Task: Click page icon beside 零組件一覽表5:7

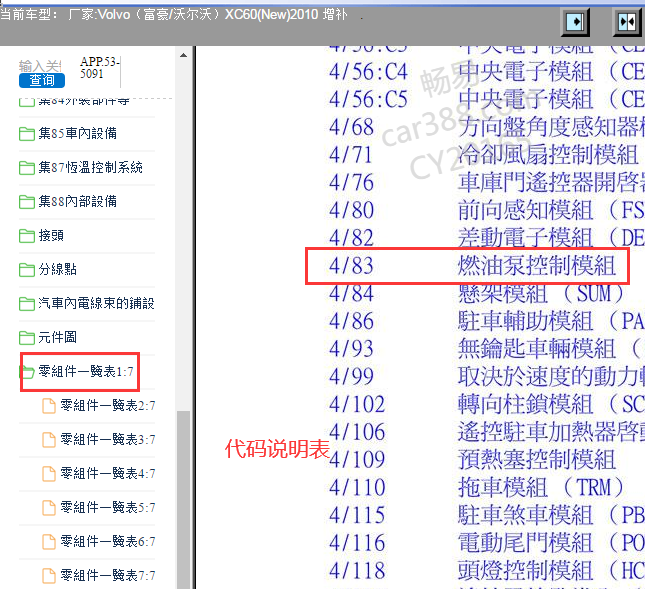Action: coord(49,508)
